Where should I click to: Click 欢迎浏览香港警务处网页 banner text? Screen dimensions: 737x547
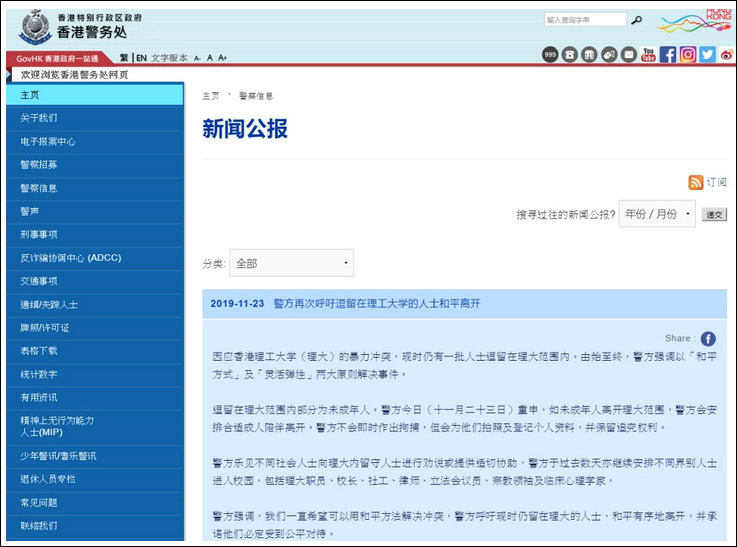pos(74,75)
